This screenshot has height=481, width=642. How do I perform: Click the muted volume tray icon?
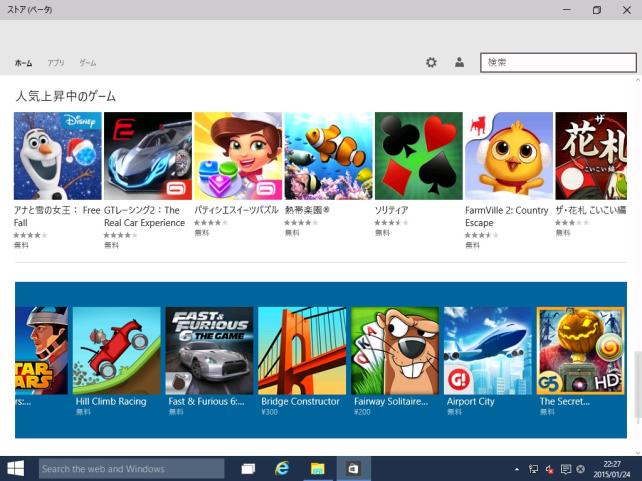pyautogui.click(x=549, y=469)
